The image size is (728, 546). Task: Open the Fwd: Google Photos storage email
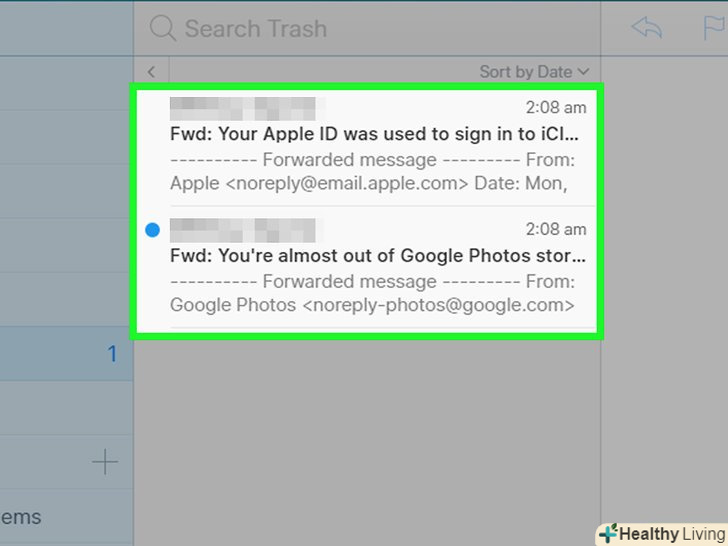(x=377, y=255)
